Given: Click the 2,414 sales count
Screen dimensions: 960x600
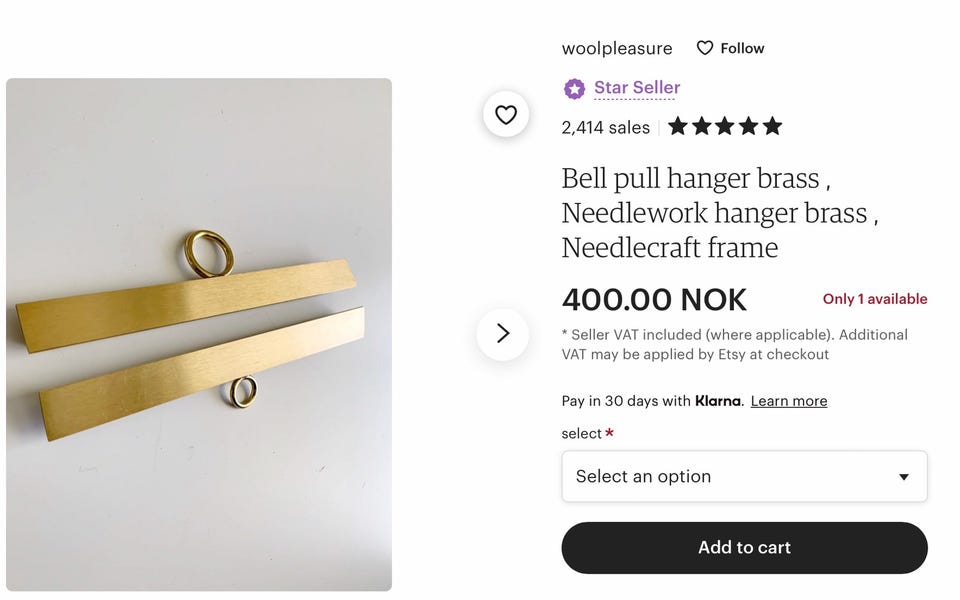Looking at the screenshot, I should (605, 127).
